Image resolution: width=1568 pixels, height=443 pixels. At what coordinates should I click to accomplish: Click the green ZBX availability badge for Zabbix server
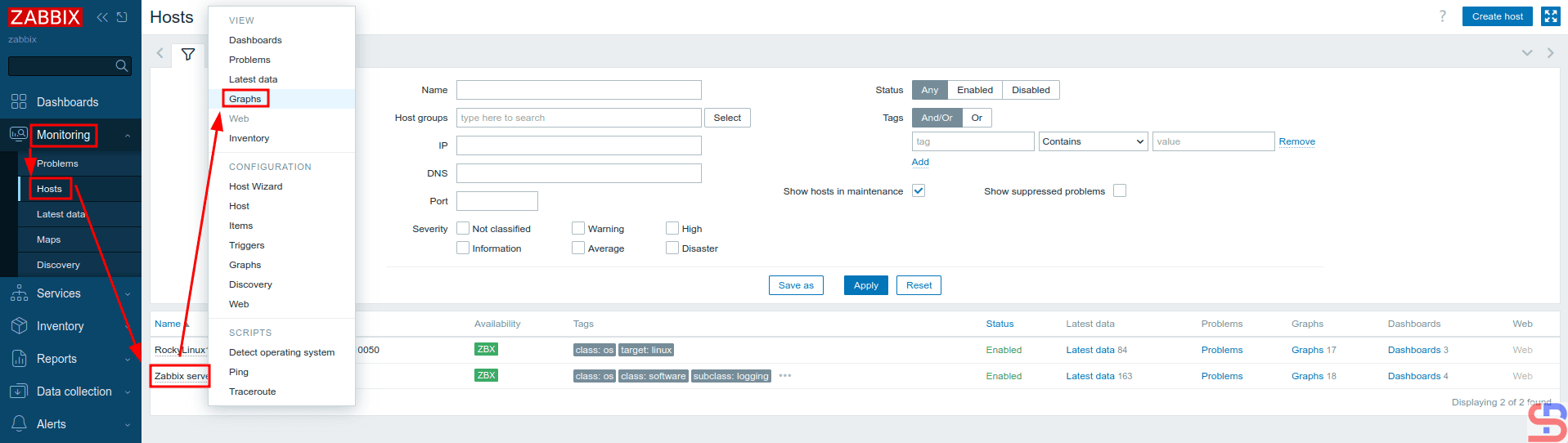pyautogui.click(x=486, y=375)
